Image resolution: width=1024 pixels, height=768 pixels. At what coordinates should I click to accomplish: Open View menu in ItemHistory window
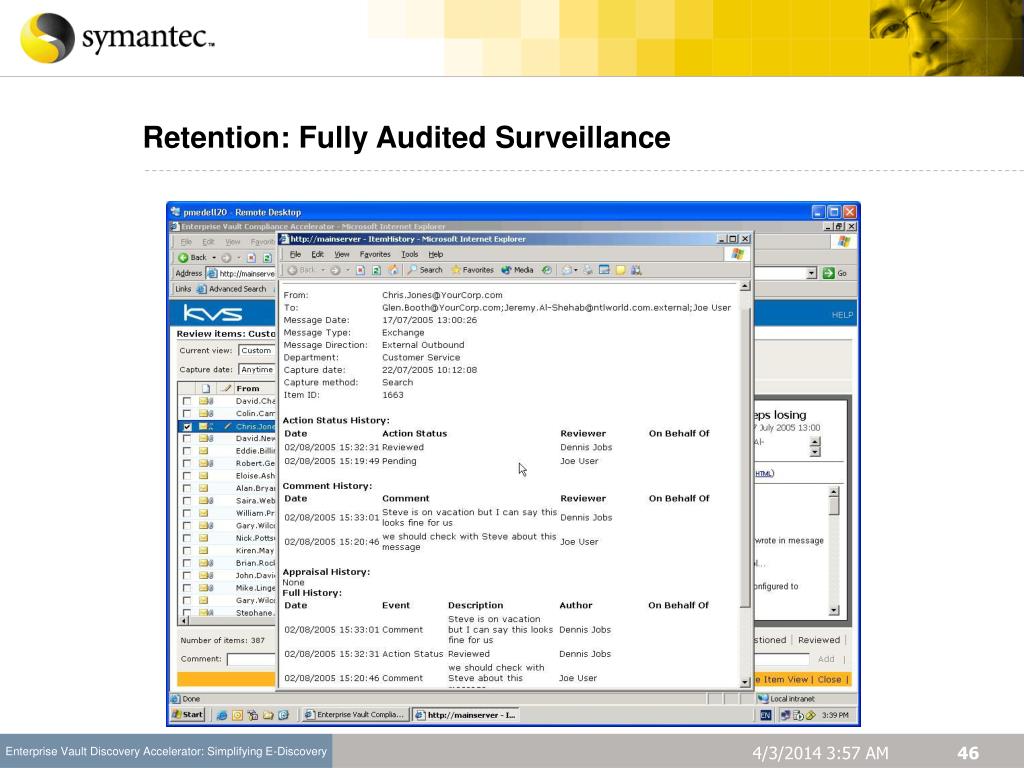(342, 255)
